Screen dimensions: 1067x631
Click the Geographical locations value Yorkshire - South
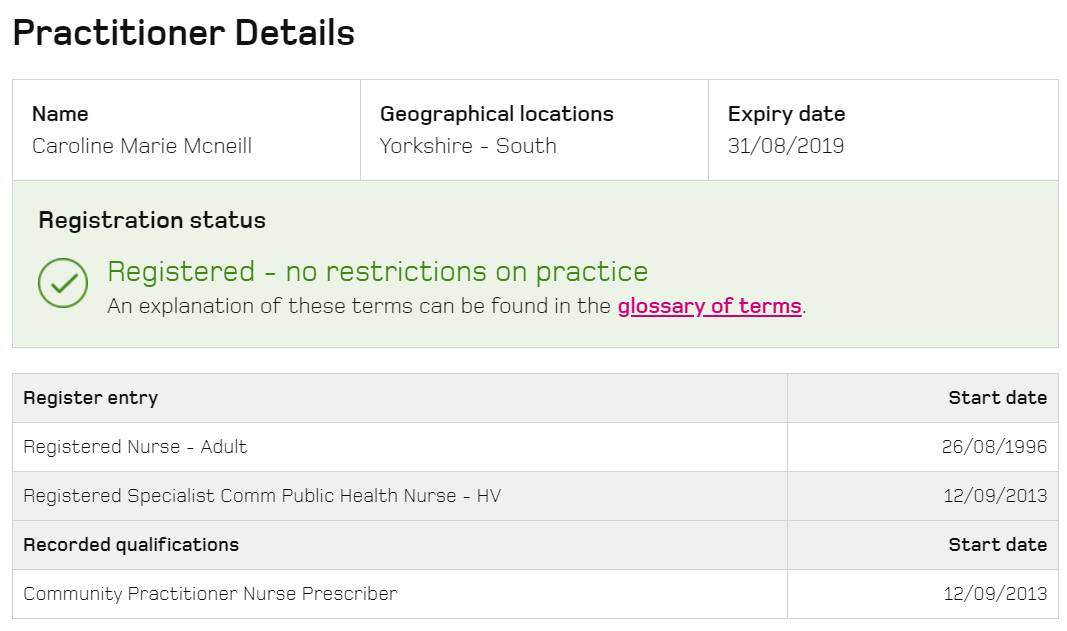(467, 146)
